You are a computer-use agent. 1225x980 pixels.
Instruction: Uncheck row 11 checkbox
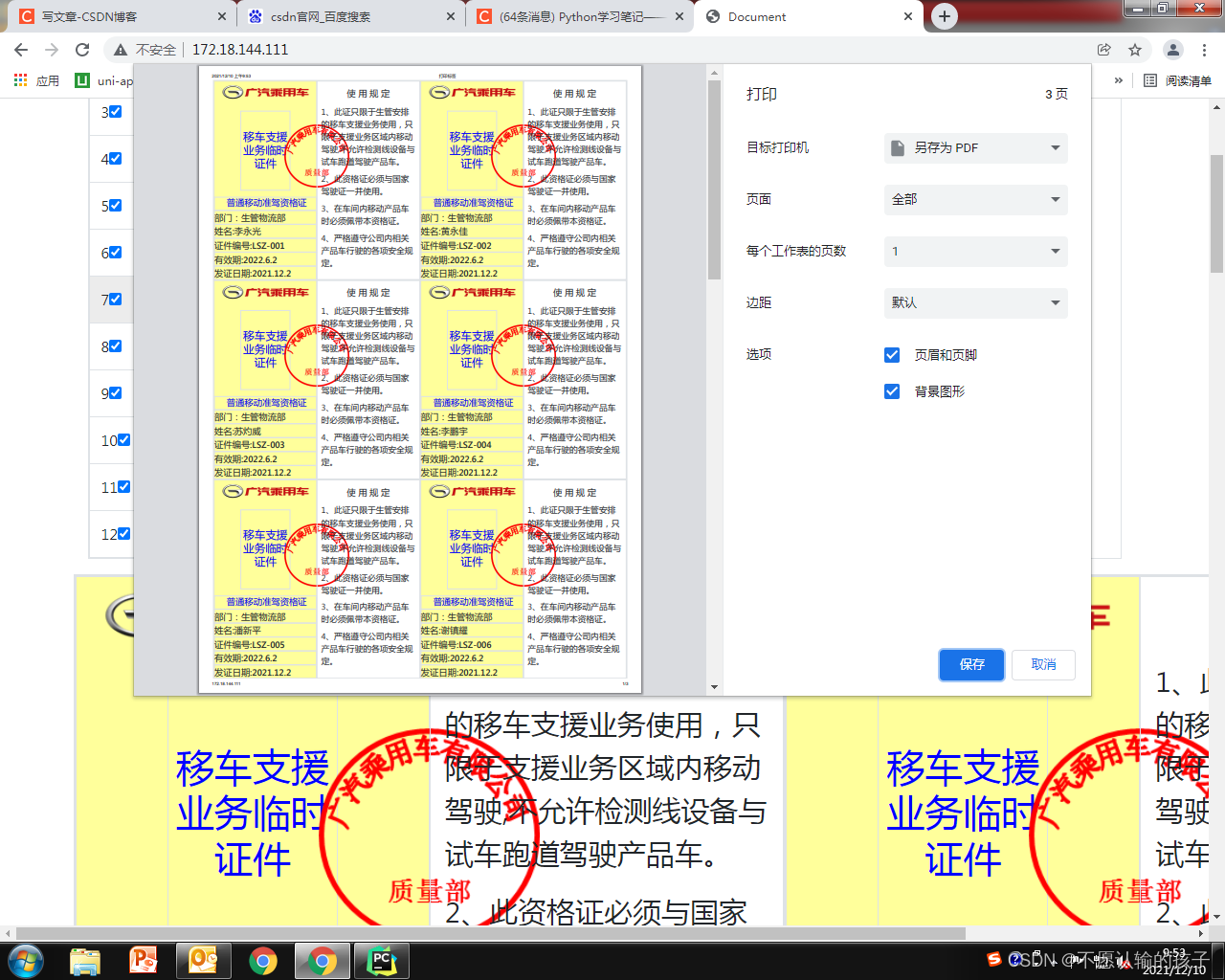[123, 486]
